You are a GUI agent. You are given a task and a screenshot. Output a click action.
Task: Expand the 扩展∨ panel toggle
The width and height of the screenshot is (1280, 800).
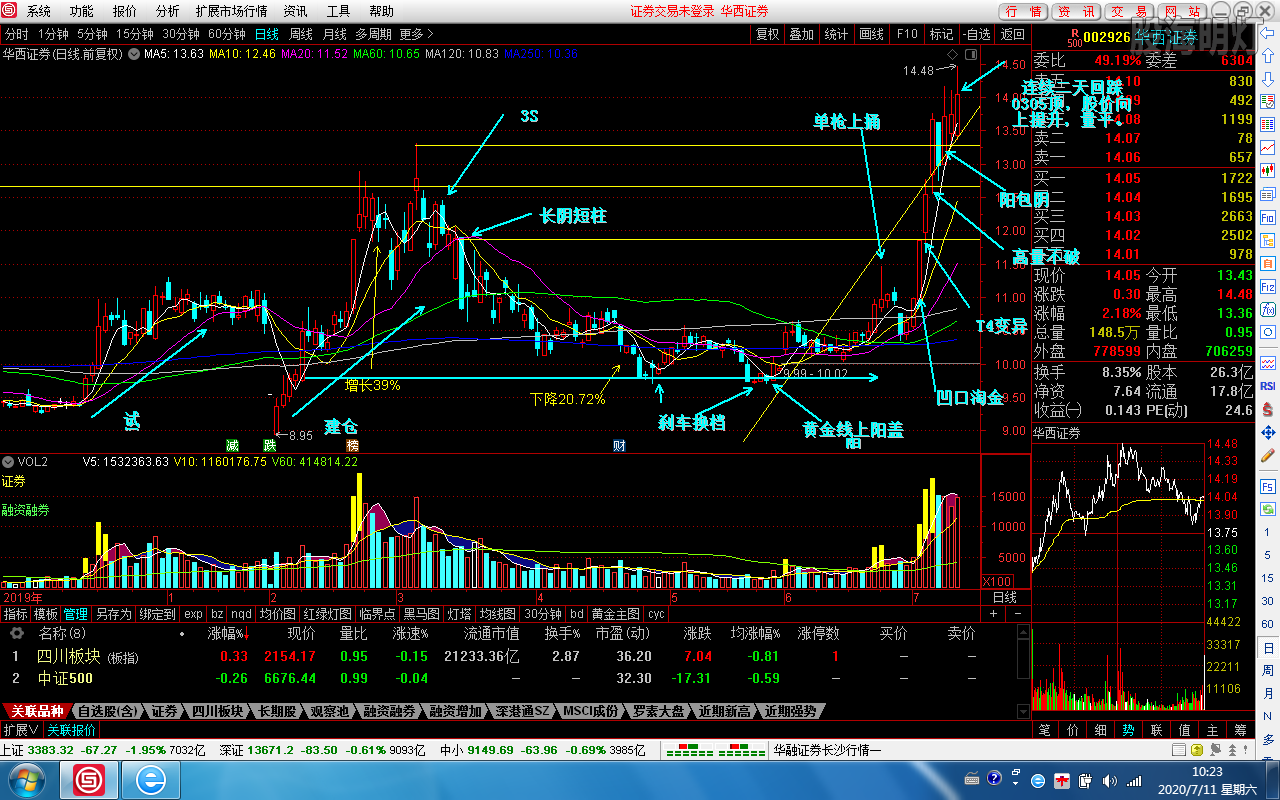click(x=21, y=731)
